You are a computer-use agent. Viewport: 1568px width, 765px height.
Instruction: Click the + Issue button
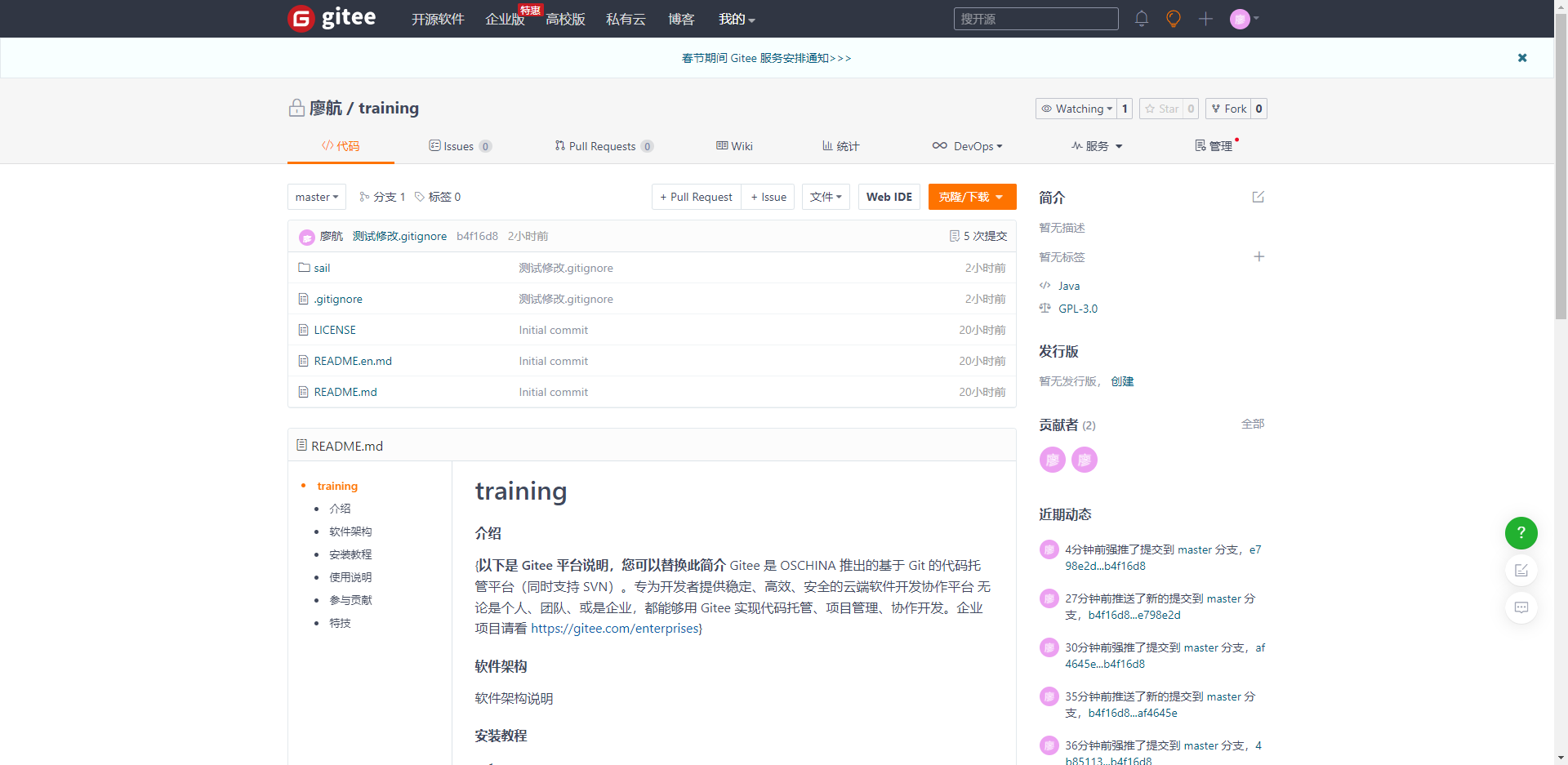[768, 197]
